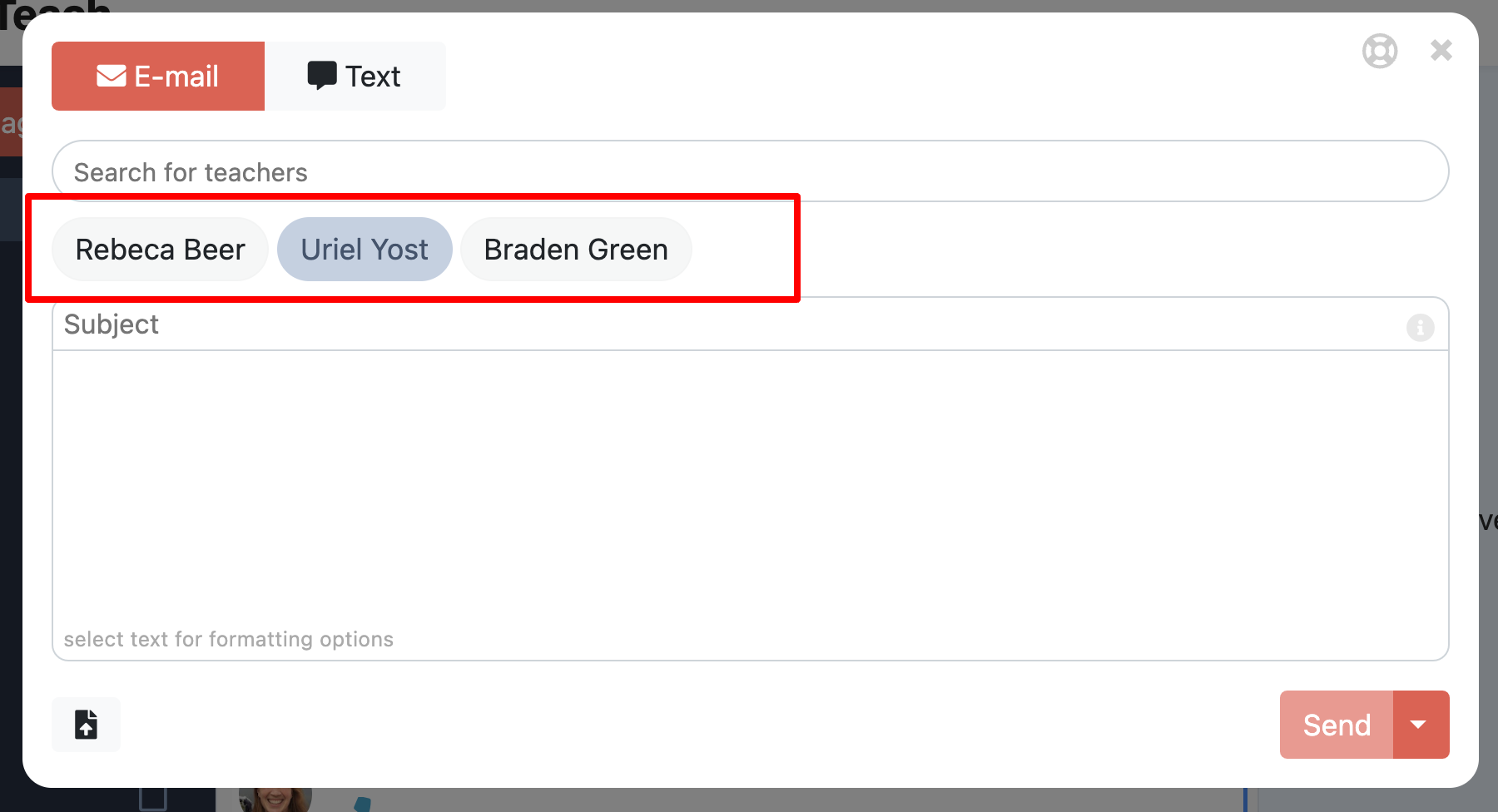Screen dimensions: 1498x812
Task: Focus the Search for teachers field
Action: pyautogui.click(x=749, y=171)
